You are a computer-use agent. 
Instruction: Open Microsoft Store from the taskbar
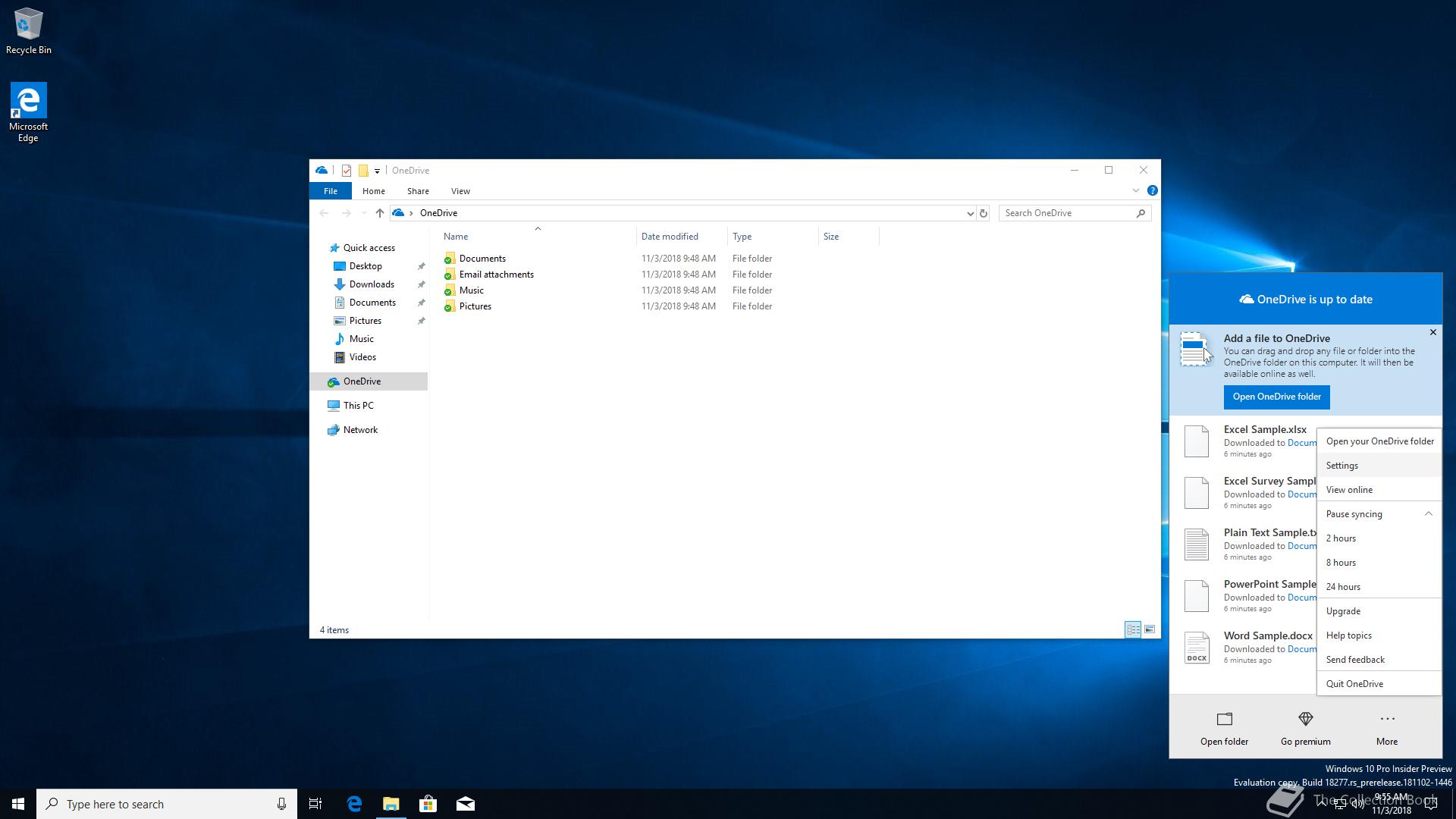[x=428, y=804]
